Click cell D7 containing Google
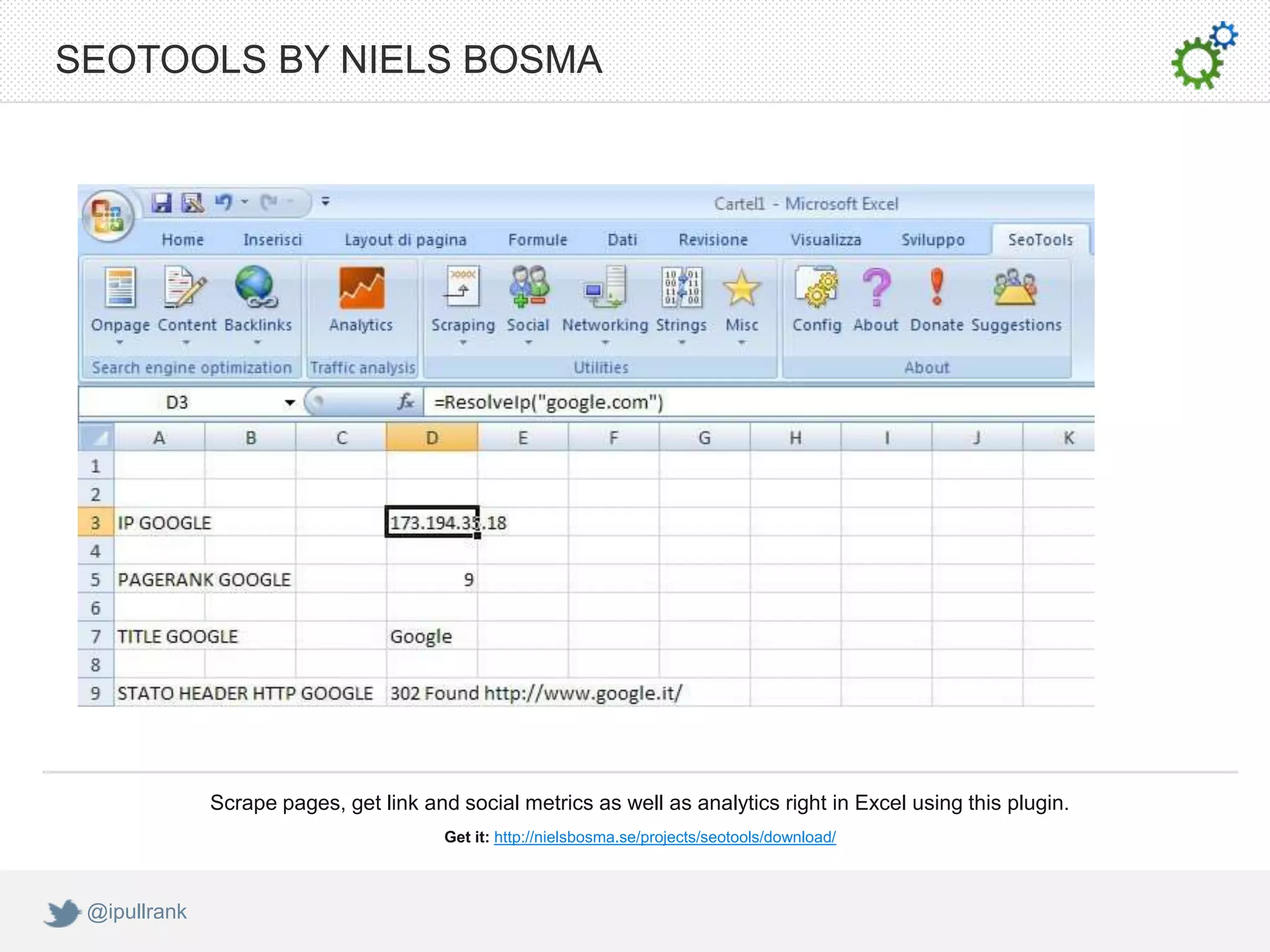 (432, 637)
